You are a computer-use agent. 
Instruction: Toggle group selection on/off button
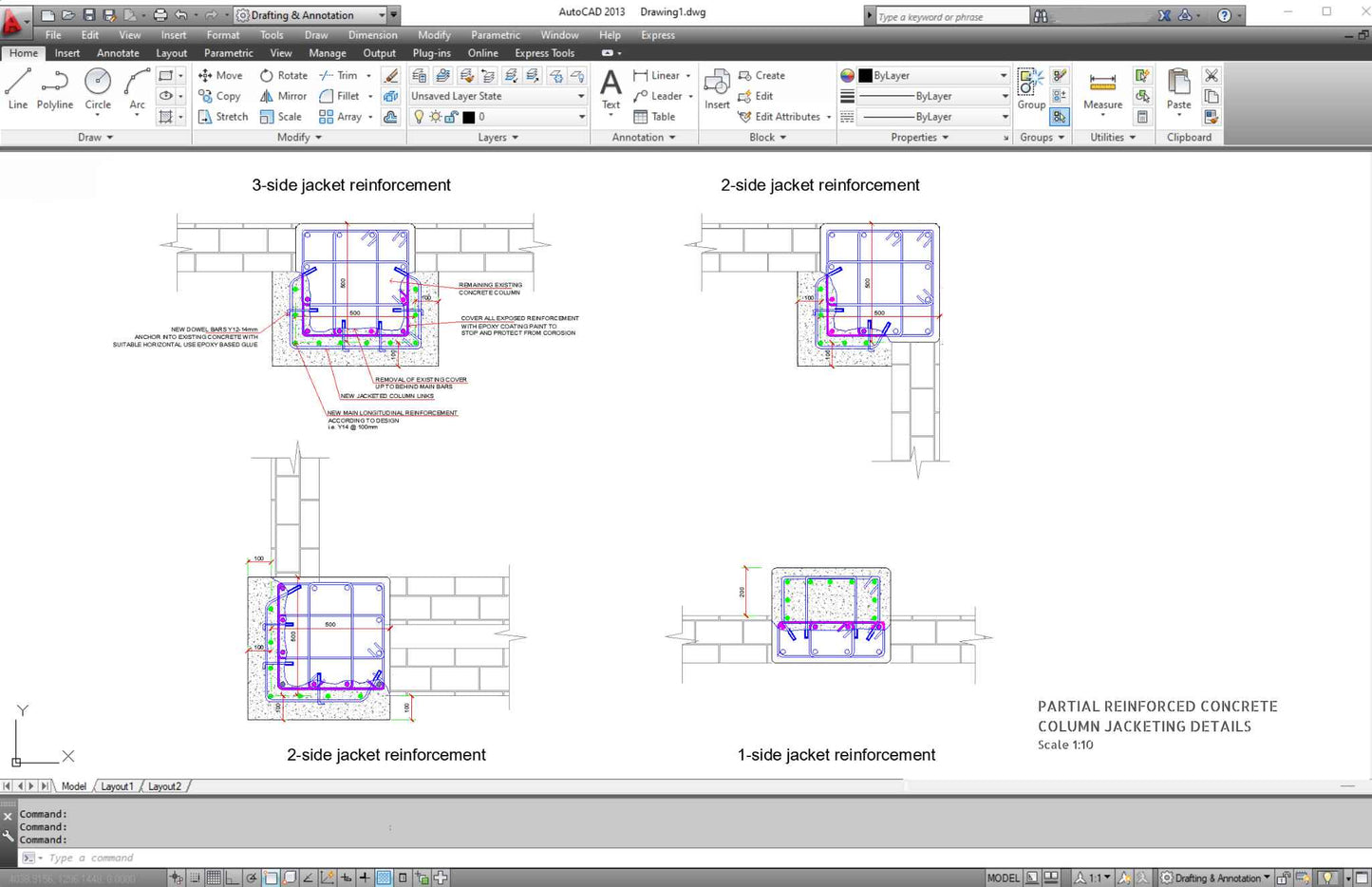pos(1060,117)
